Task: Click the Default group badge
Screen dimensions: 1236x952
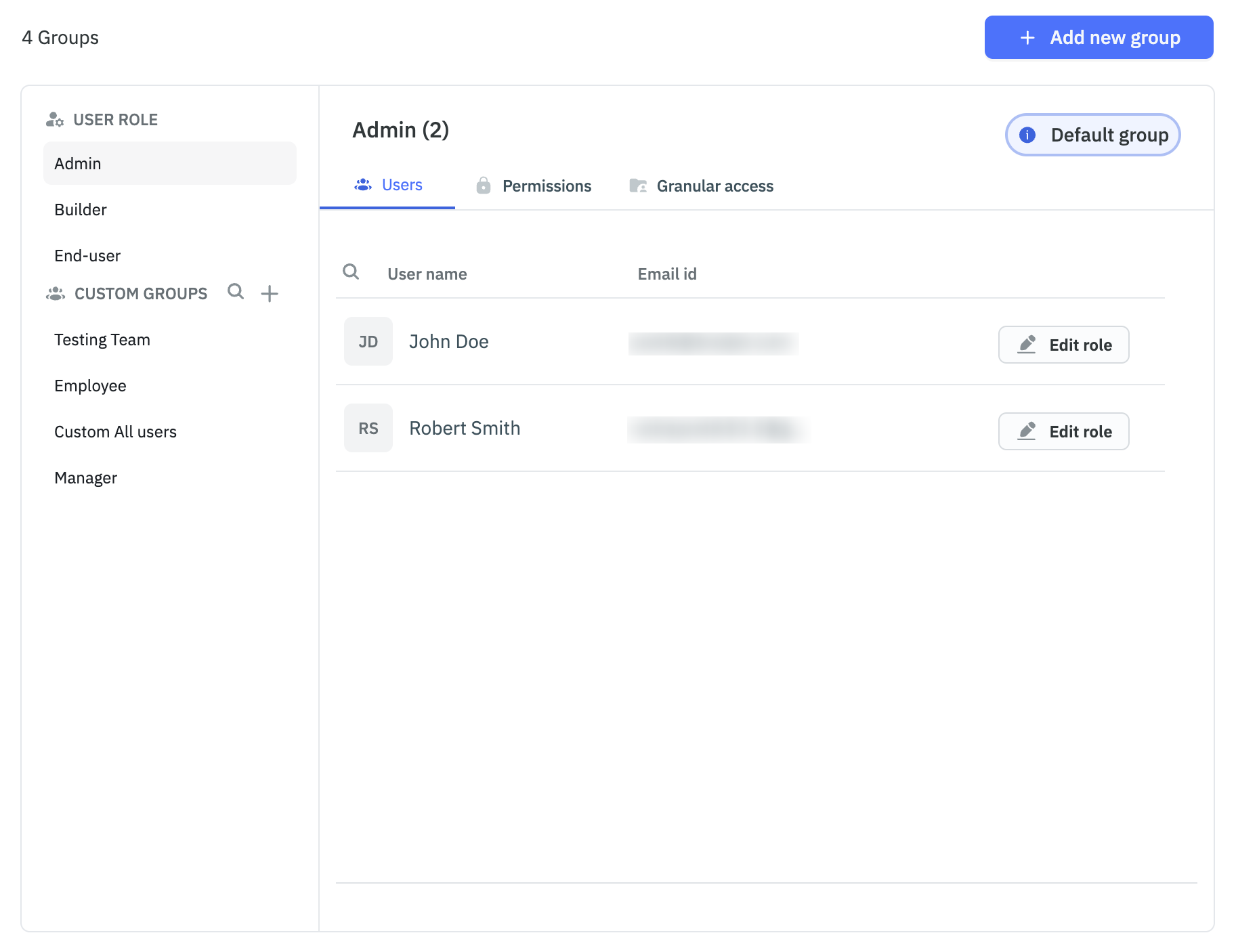Action: pos(1092,135)
